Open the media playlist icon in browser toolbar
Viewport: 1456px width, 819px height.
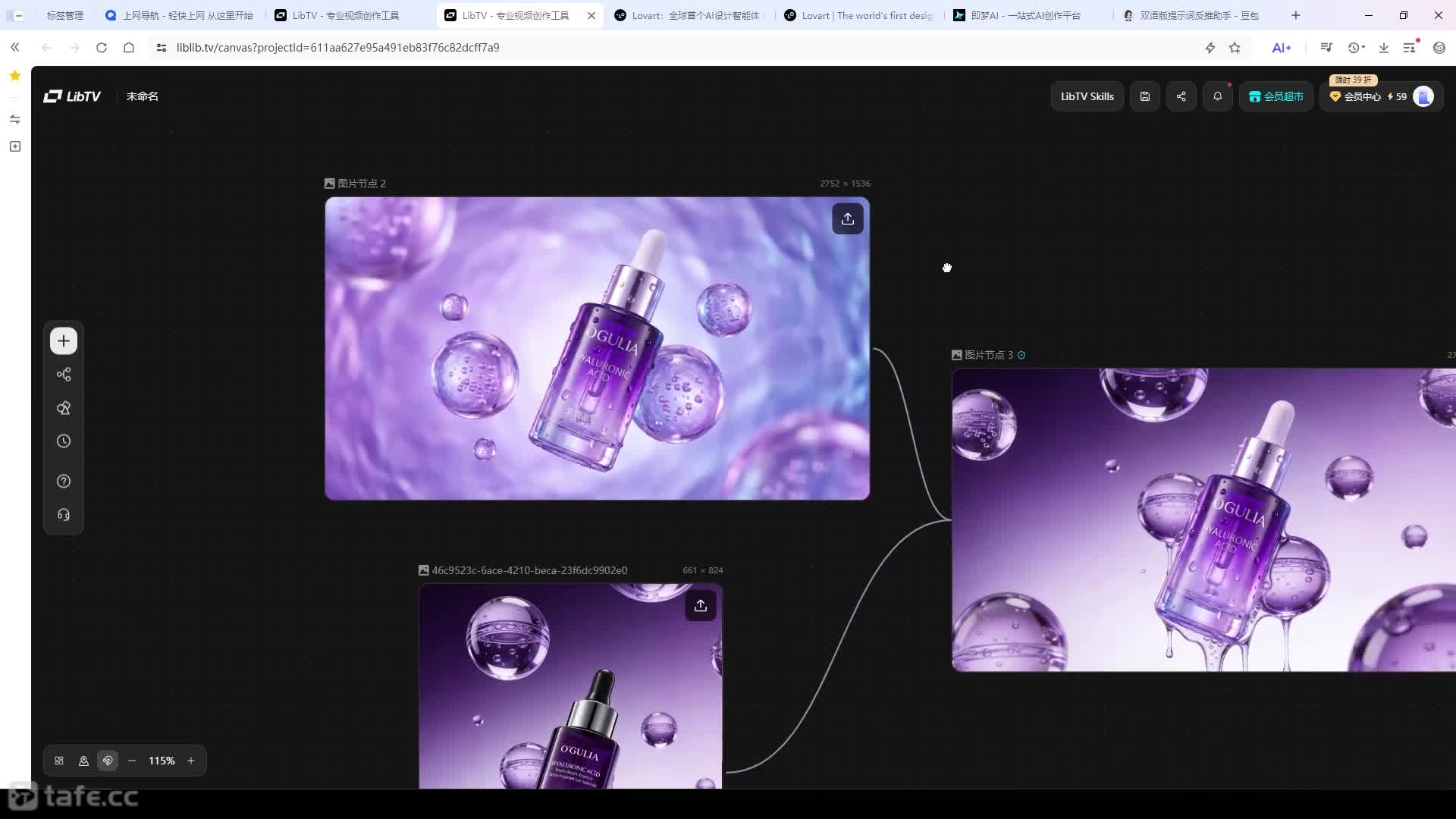pos(1326,47)
